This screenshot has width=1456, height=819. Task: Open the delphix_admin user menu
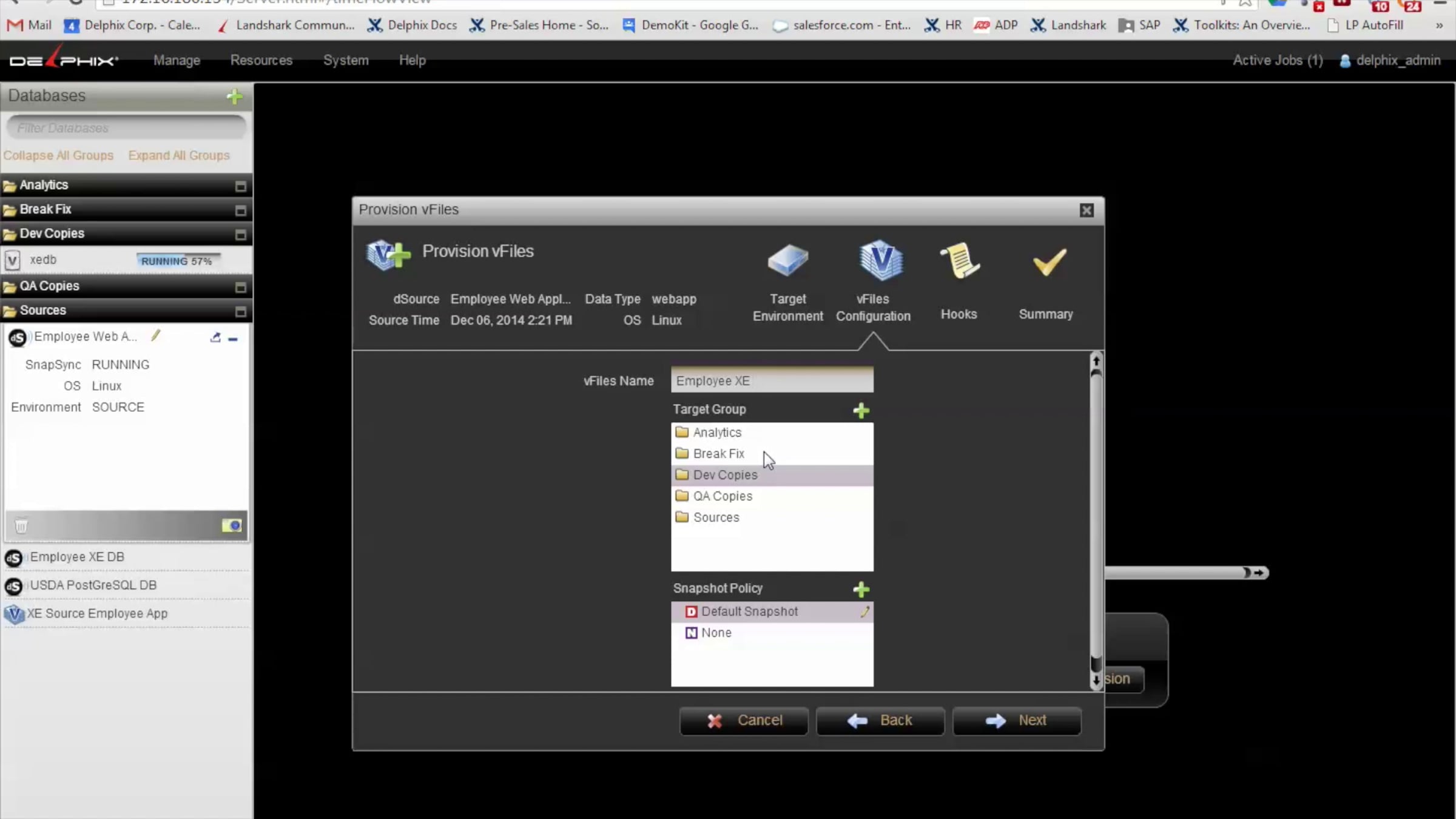1398,60
